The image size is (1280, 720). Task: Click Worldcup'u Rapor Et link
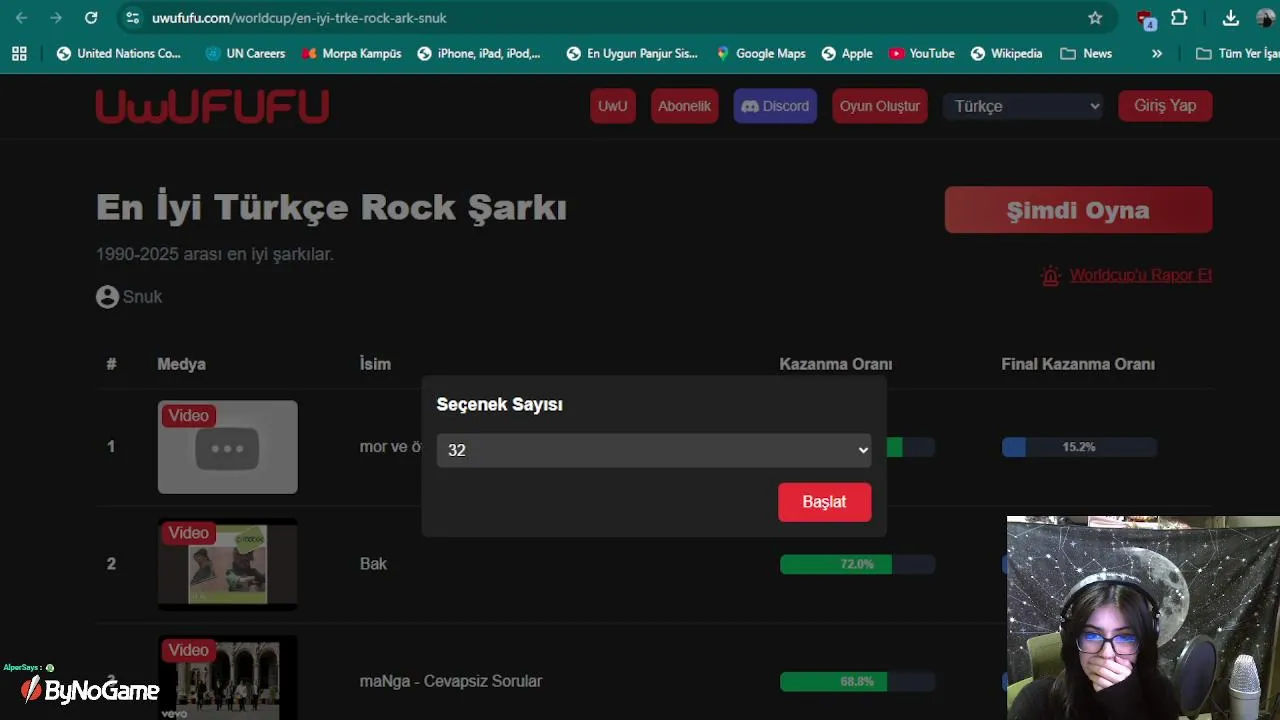pos(1141,275)
